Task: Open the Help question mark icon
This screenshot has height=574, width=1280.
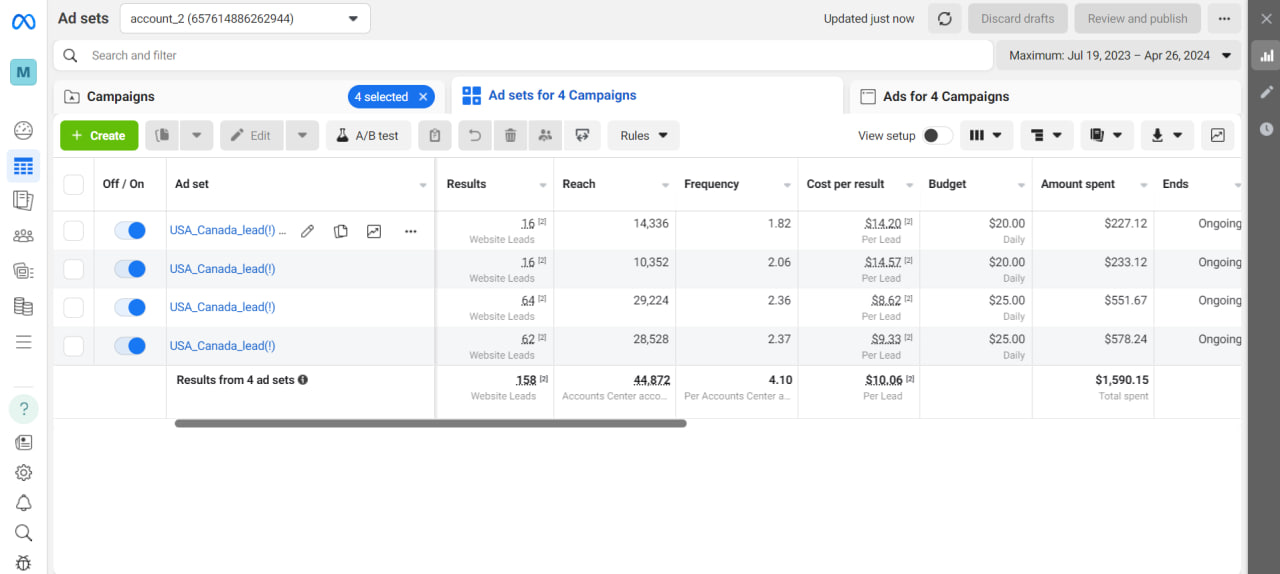Action: (x=23, y=409)
